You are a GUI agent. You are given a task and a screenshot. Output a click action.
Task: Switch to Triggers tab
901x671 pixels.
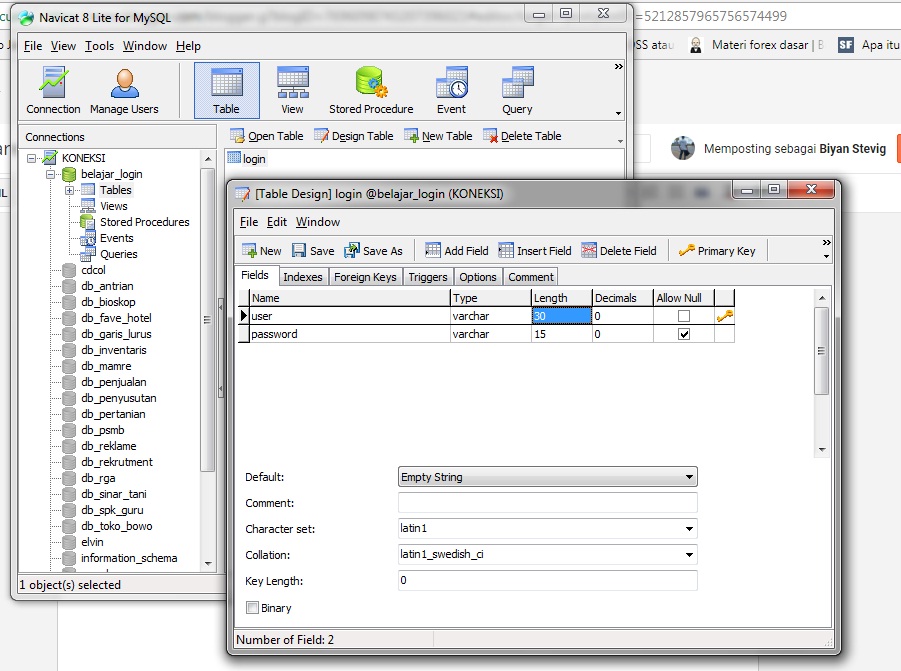428,277
